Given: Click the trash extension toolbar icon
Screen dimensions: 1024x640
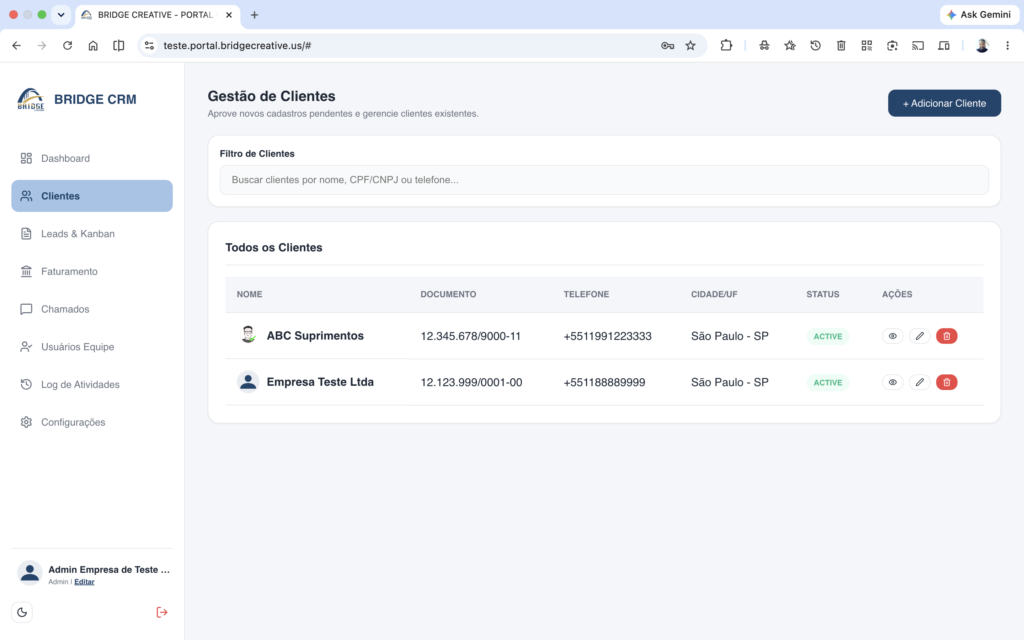Looking at the screenshot, I should tap(841, 46).
